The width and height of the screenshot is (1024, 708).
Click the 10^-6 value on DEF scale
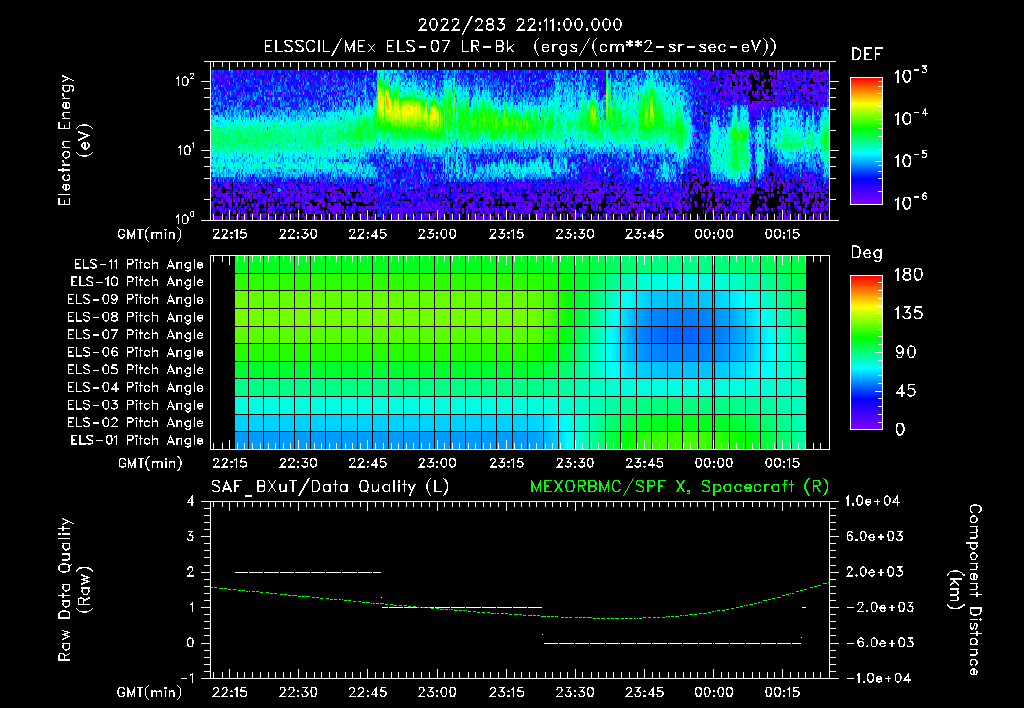[x=910, y=202]
